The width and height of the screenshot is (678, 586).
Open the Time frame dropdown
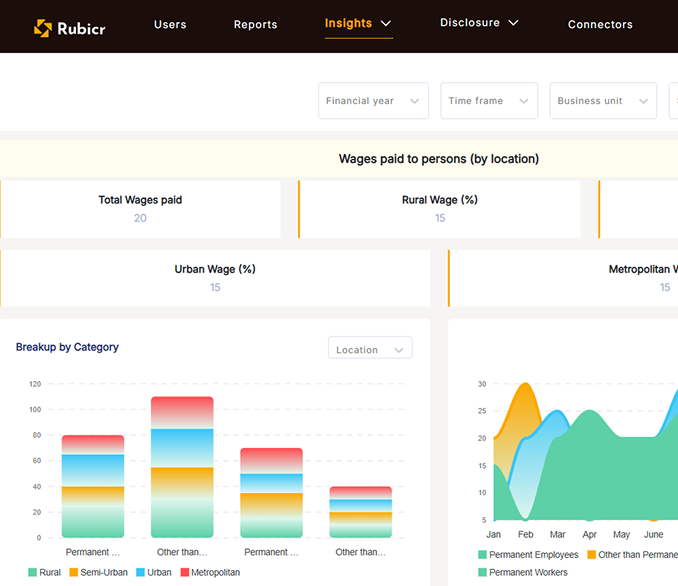tap(488, 101)
